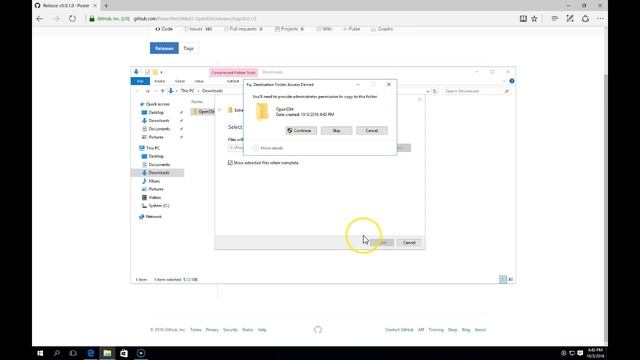Viewport: 640px width, 360px height.
Task: Click the browser Back button
Action: coord(40,19)
